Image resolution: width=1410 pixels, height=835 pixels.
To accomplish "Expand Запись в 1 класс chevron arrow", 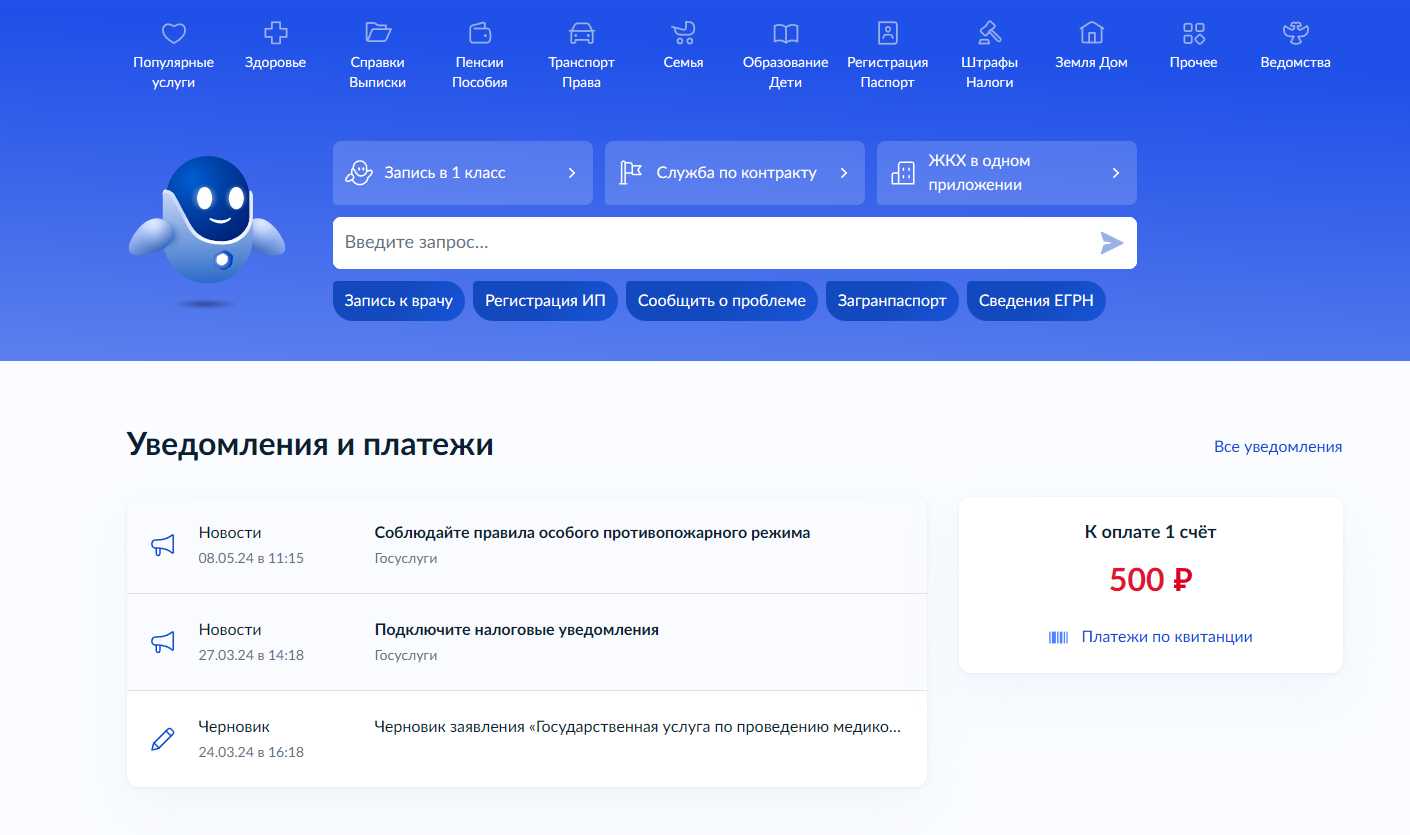I will pyautogui.click(x=572, y=173).
